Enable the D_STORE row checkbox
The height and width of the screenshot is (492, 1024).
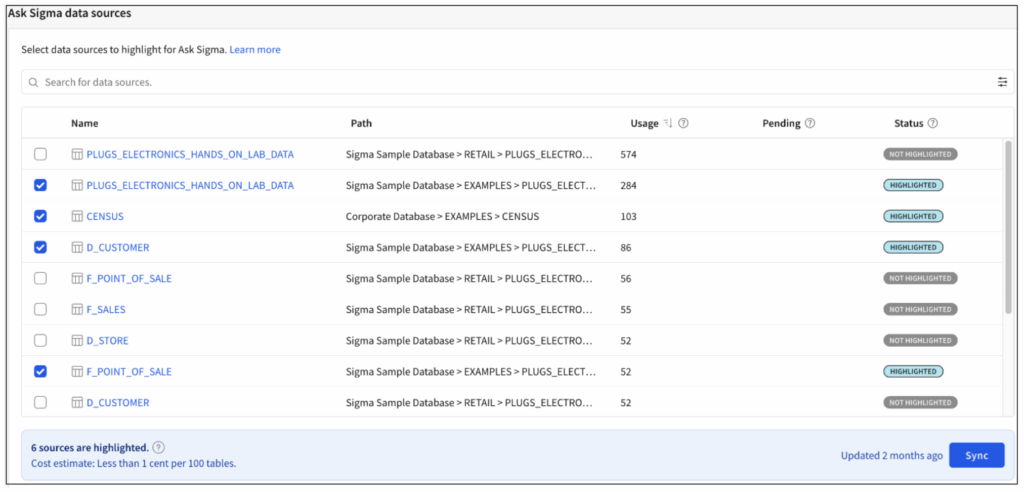(40, 341)
